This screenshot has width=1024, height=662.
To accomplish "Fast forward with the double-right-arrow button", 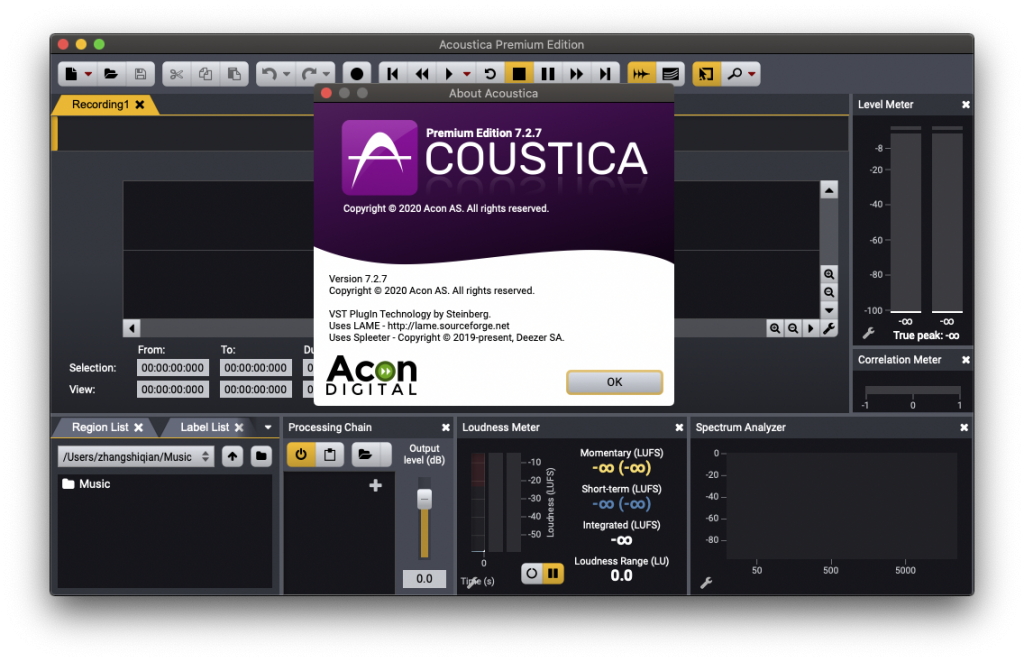I will click(577, 74).
